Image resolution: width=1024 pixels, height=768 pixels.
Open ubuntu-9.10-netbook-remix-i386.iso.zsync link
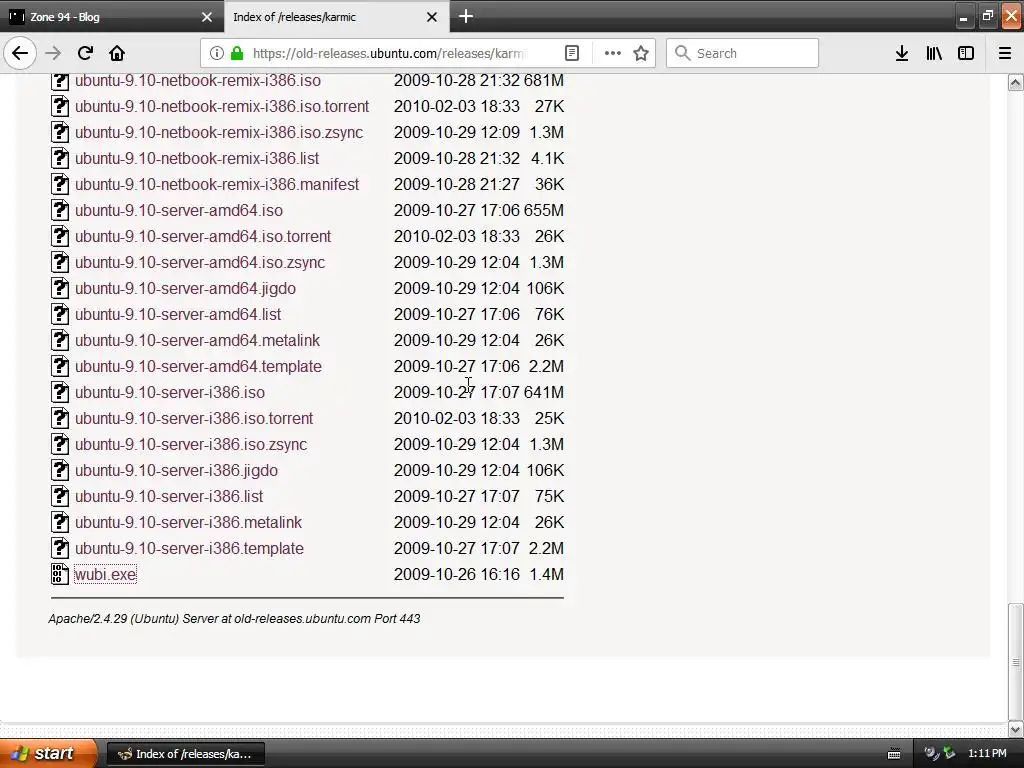click(219, 132)
